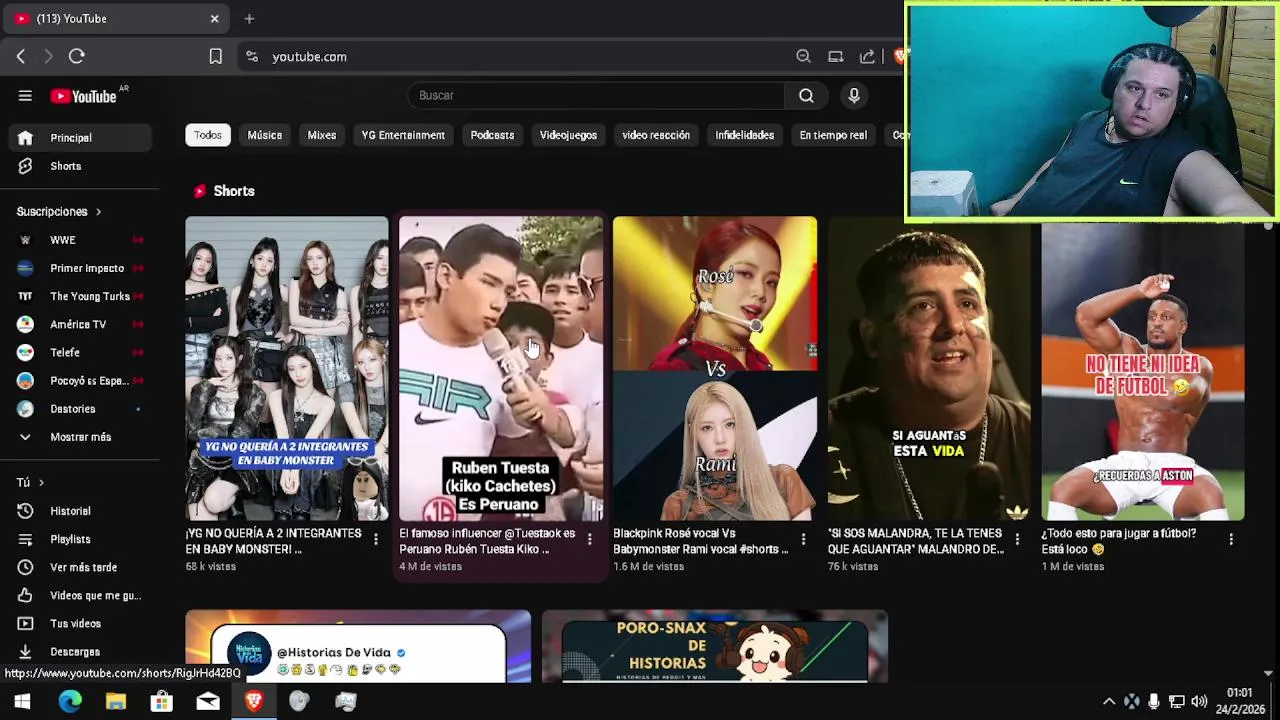
Task: Open Poro-Snax de Historias video thumbnail
Action: 715,646
